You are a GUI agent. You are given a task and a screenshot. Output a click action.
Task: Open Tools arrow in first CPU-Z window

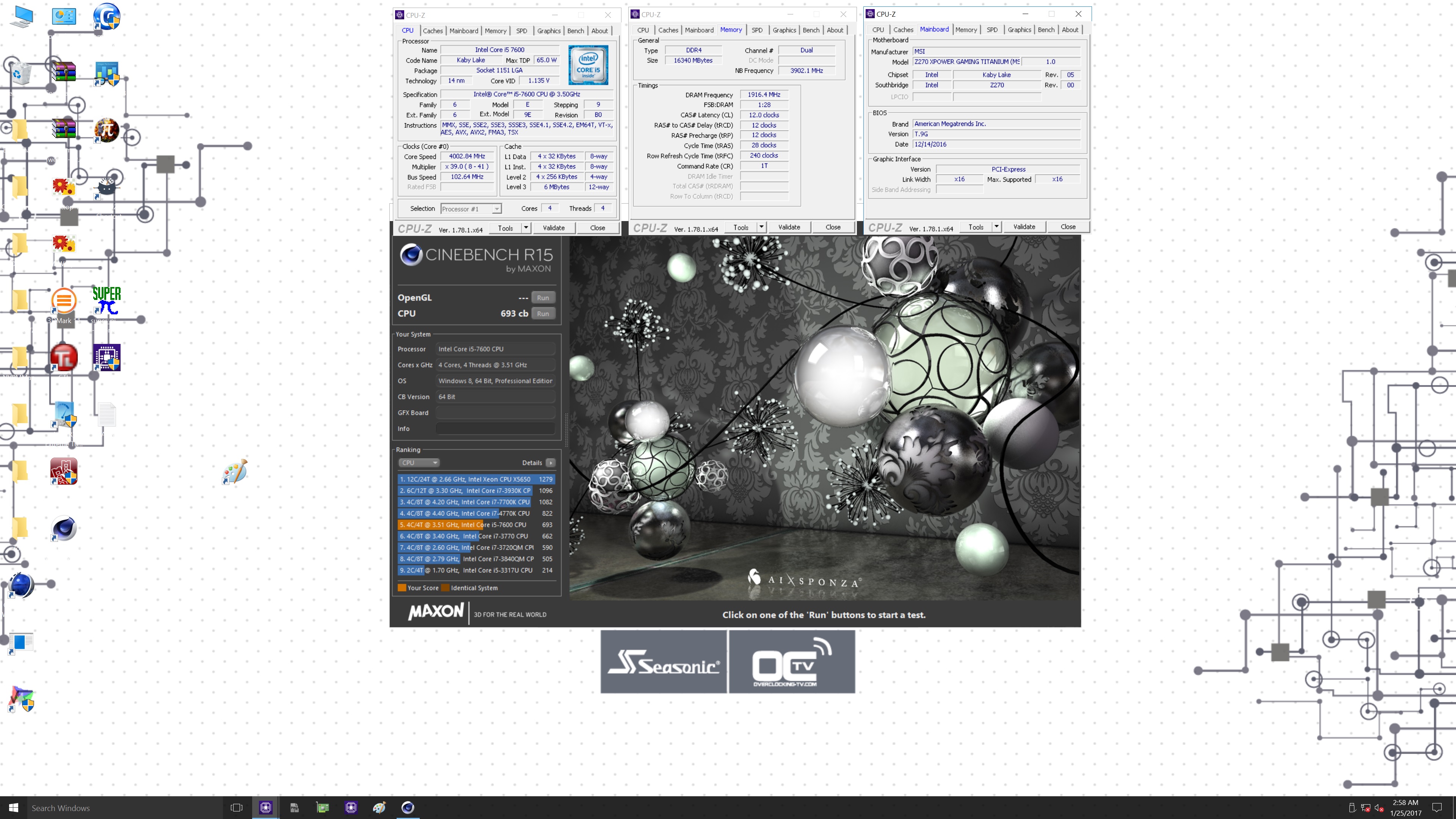tap(526, 228)
